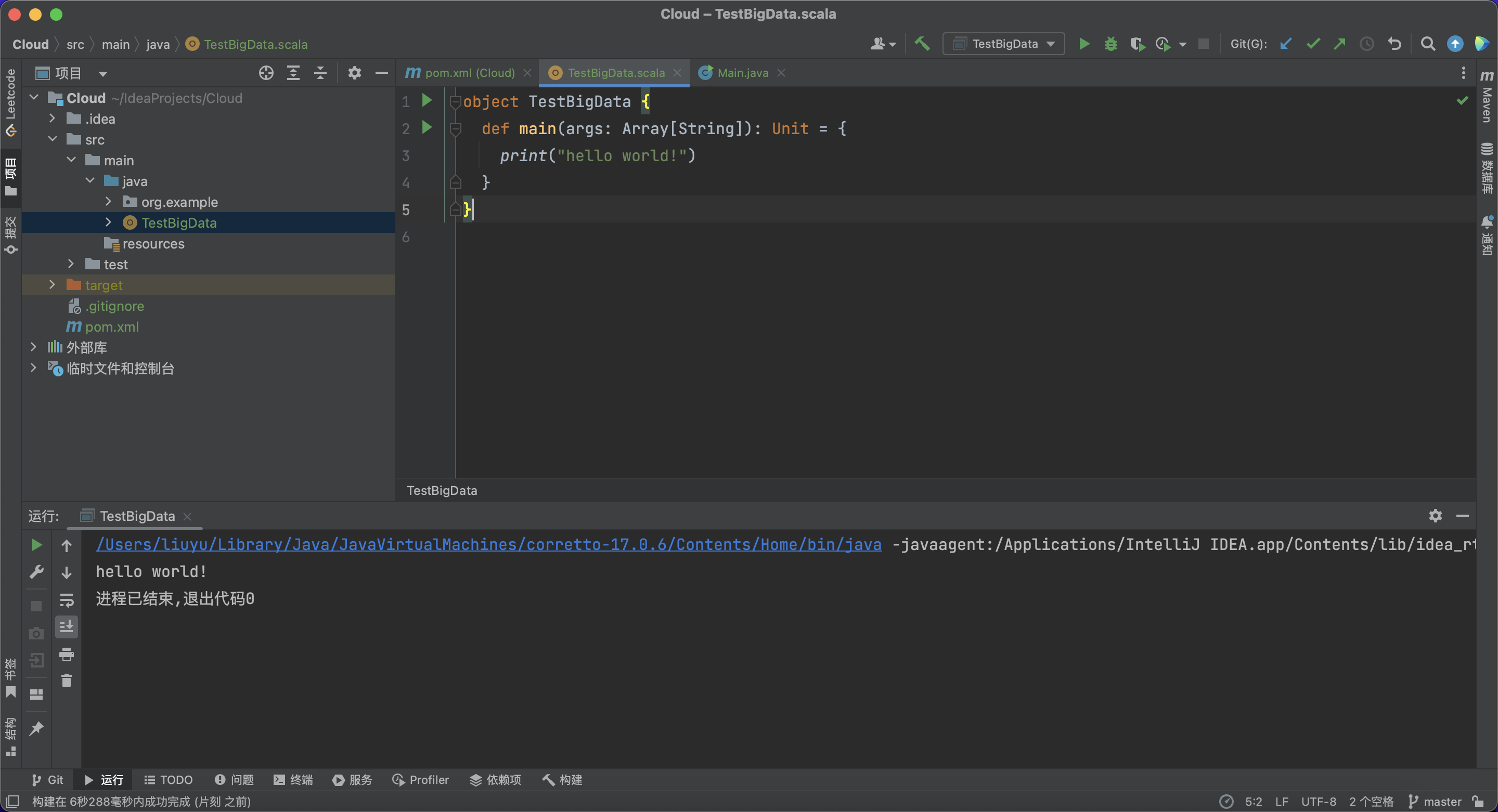The width and height of the screenshot is (1498, 812).
Task: Open project panel gear options
Action: pos(355,73)
